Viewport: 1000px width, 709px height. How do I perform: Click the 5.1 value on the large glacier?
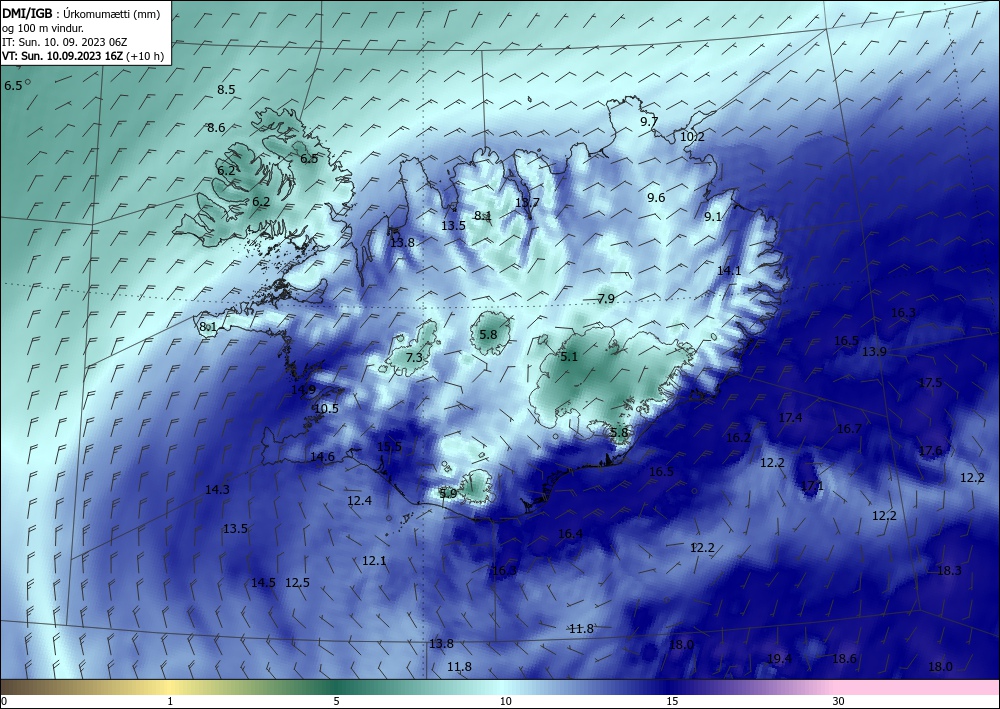[569, 357]
